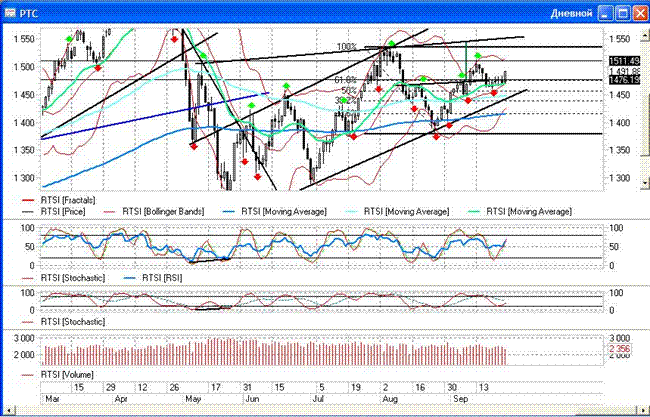Viewport: 650px width, 417px height.
Task: Select the RTSI [Price] legend entry
Action: click(53, 211)
